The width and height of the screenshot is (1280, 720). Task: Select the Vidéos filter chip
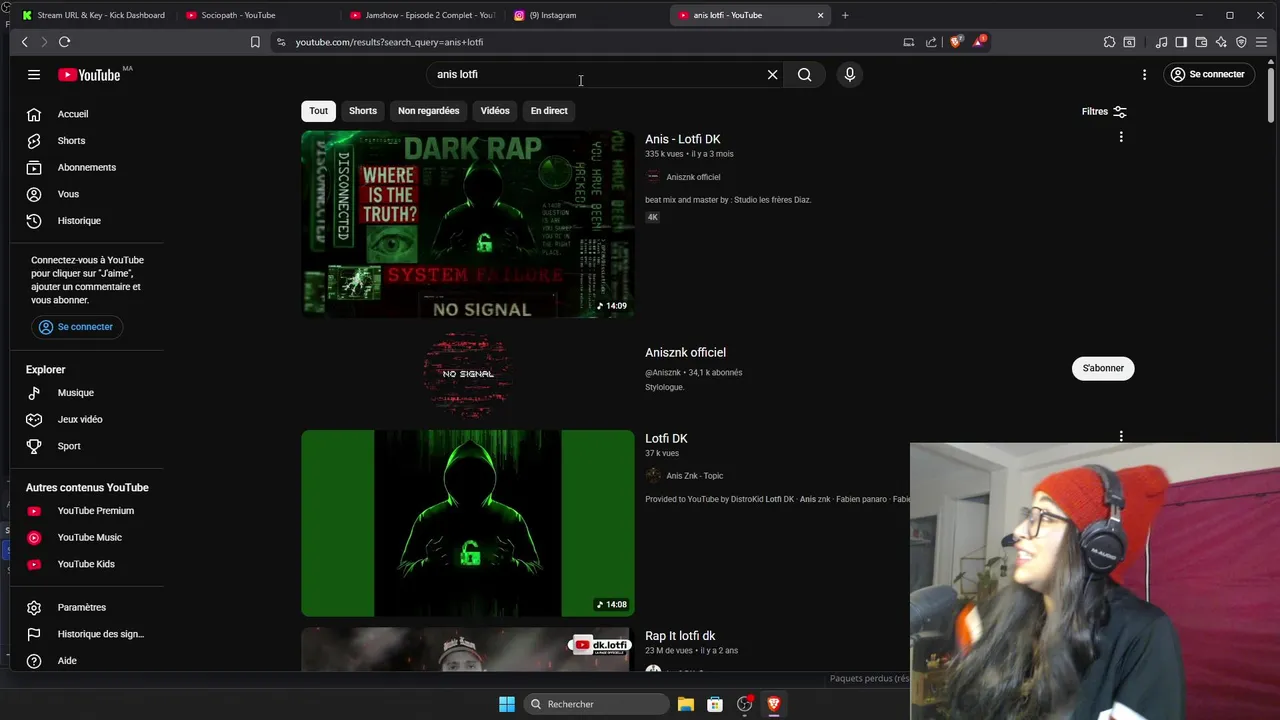(495, 111)
